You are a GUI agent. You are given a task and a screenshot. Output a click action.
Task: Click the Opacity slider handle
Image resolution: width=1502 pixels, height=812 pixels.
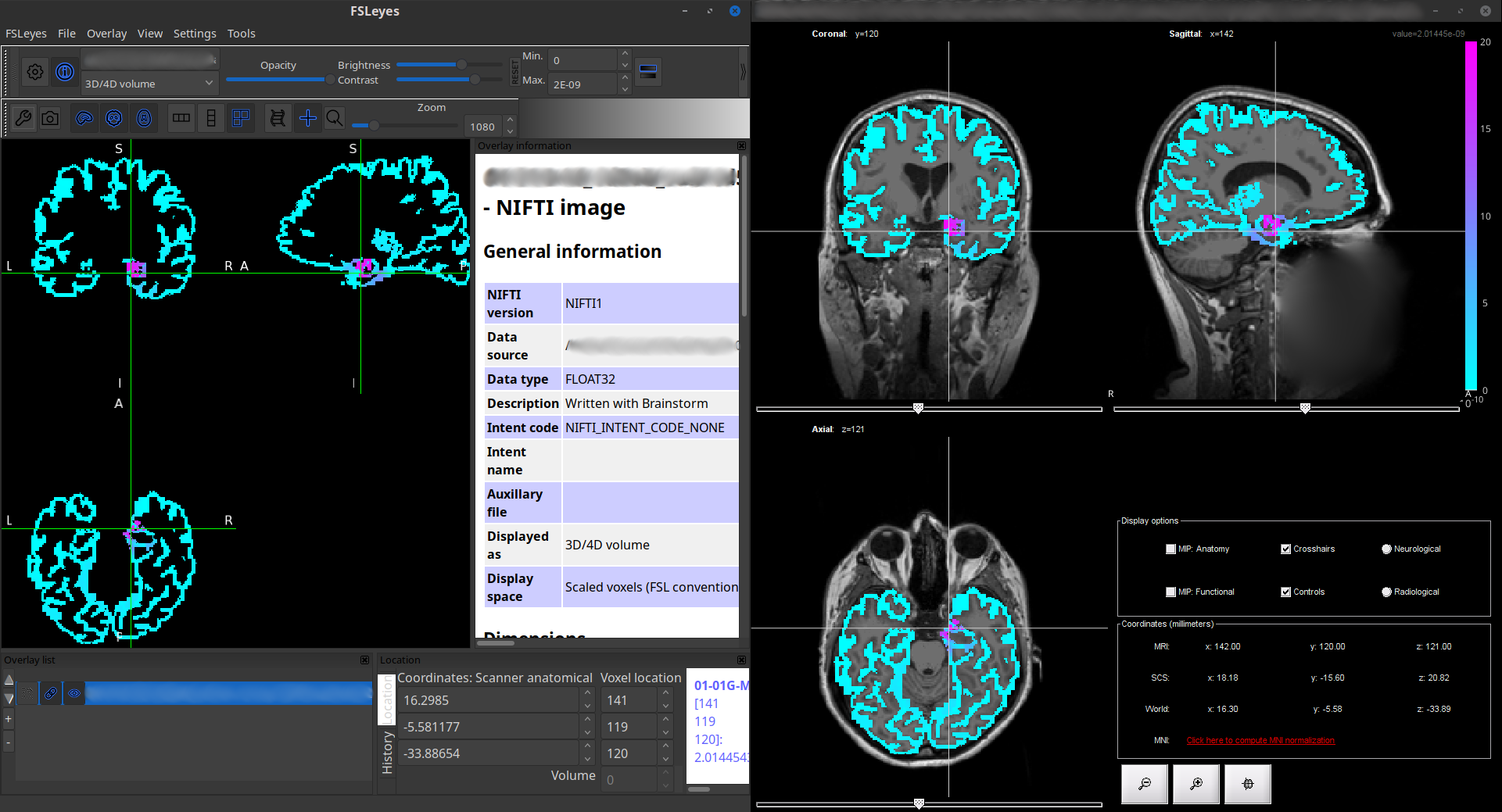[329, 80]
